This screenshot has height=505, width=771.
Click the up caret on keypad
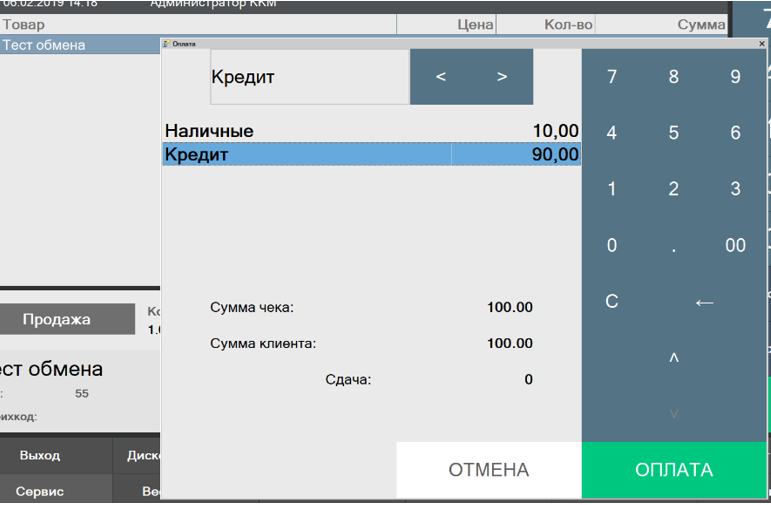pyautogui.click(x=673, y=358)
